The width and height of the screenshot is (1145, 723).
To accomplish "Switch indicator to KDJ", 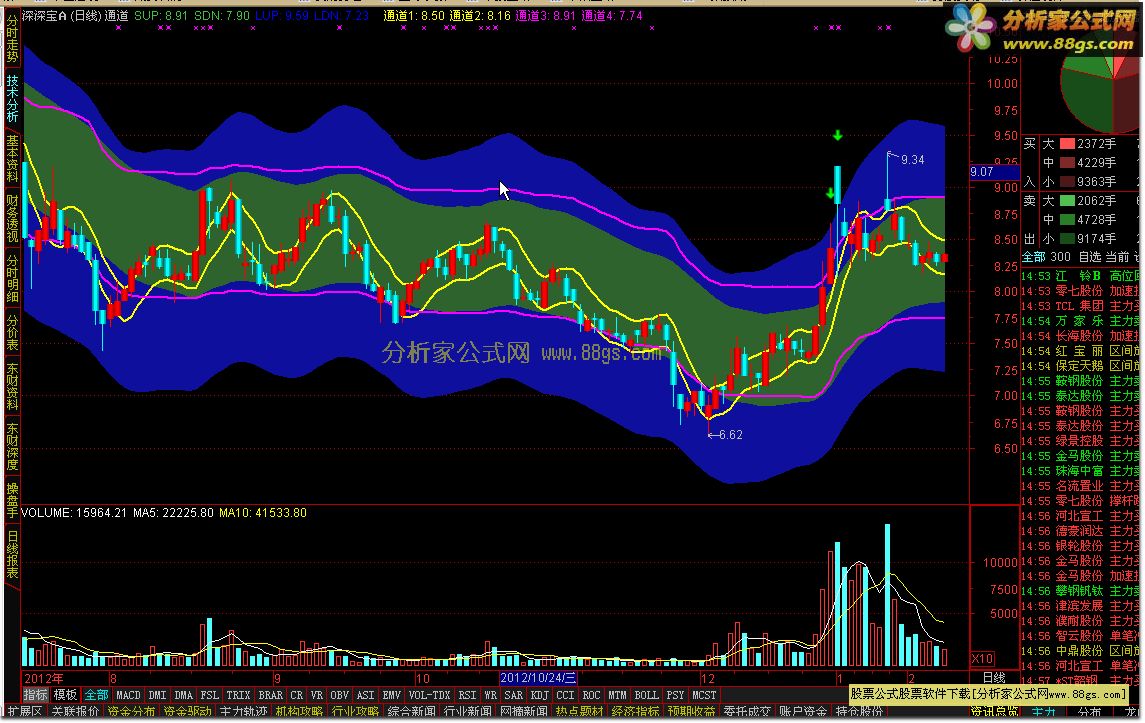I will [540, 695].
